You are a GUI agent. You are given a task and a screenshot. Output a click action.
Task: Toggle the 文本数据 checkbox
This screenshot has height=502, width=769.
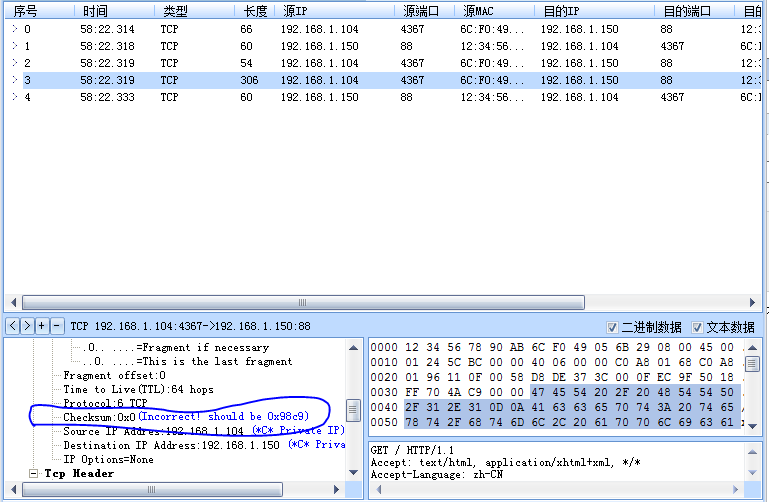tap(697, 327)
